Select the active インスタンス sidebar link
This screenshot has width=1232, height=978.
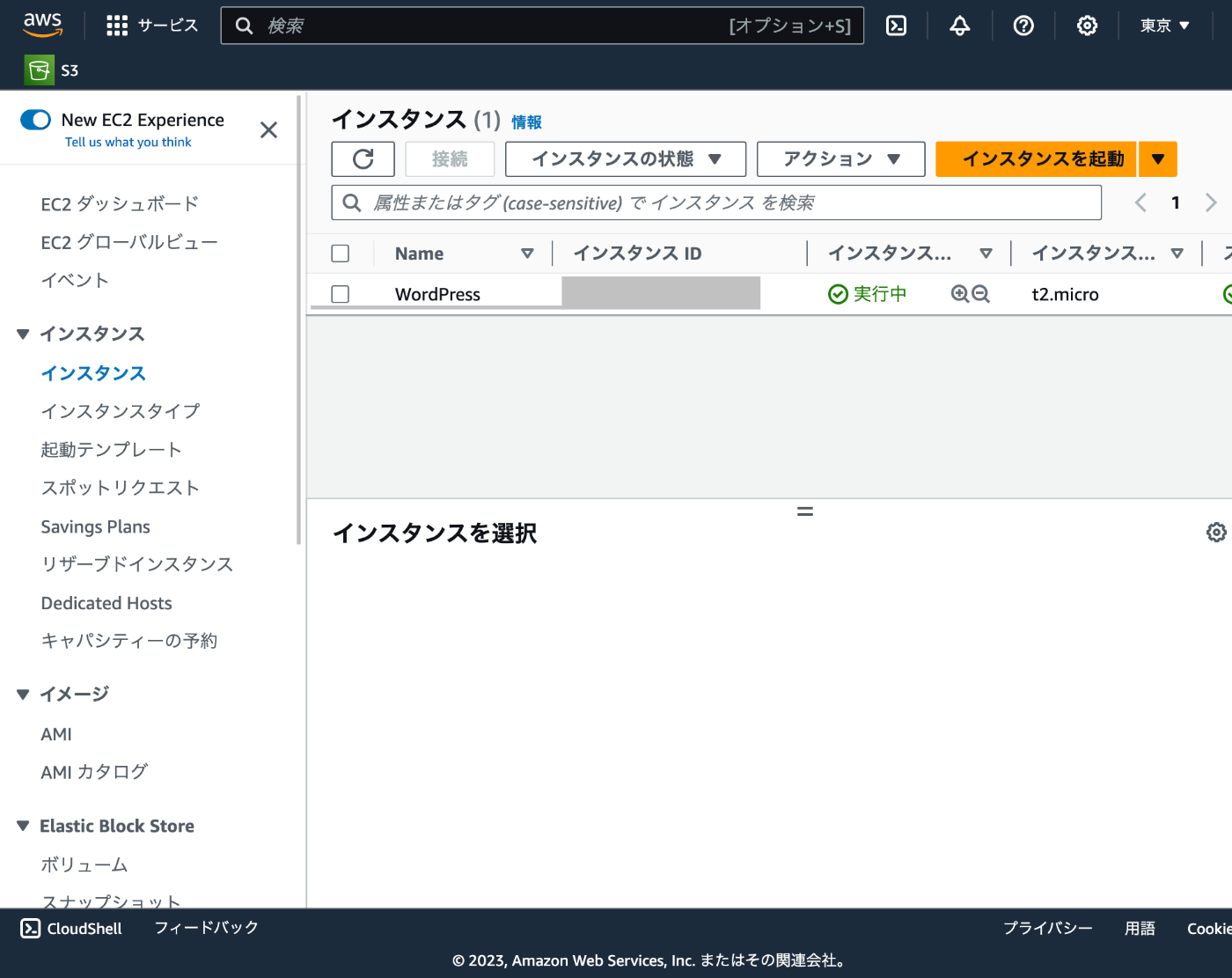[x=93, y=373]
